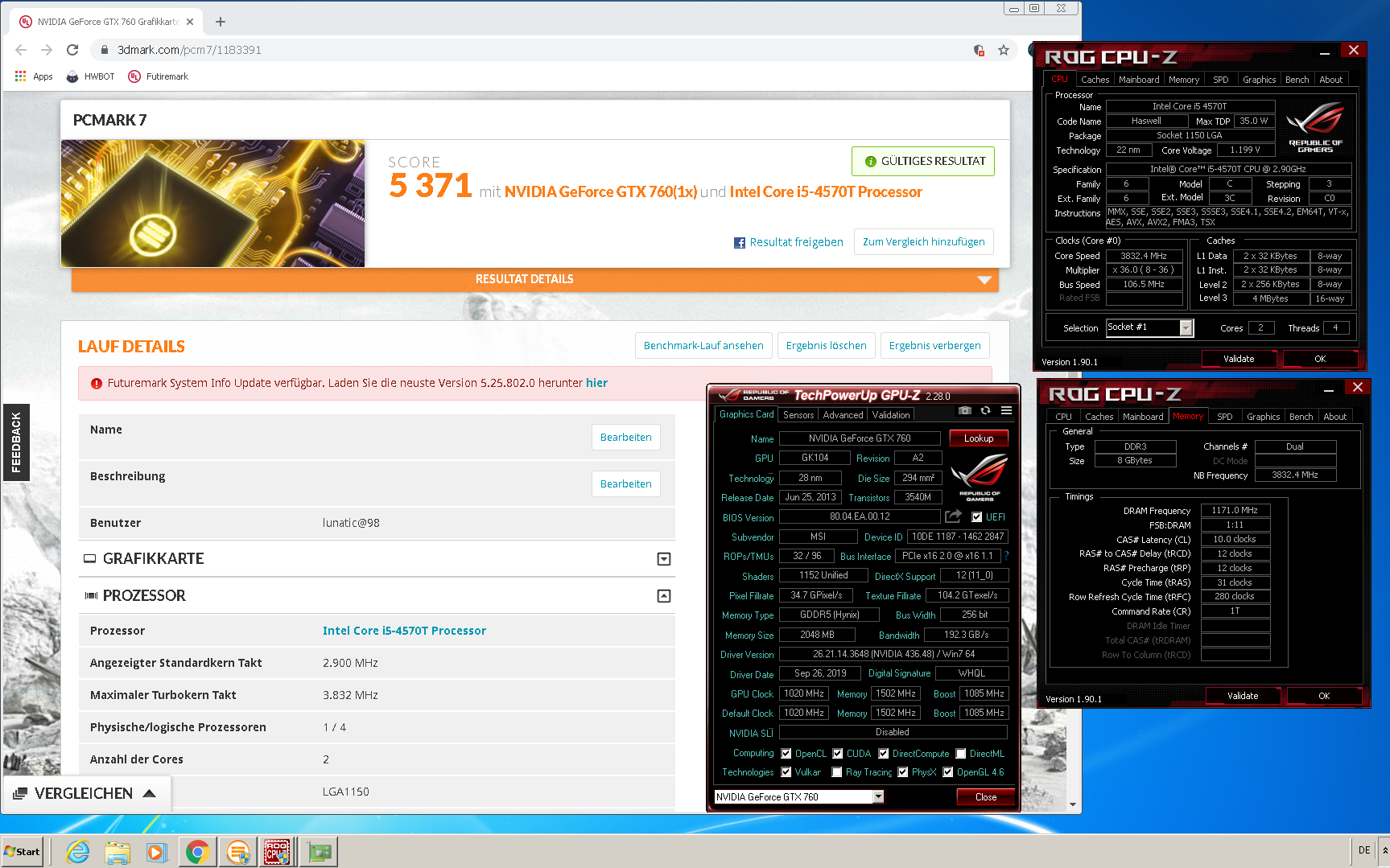1390x868 pixels.
Task: Click the blocked-content icon in the address bar
Action: coord(979,50)
